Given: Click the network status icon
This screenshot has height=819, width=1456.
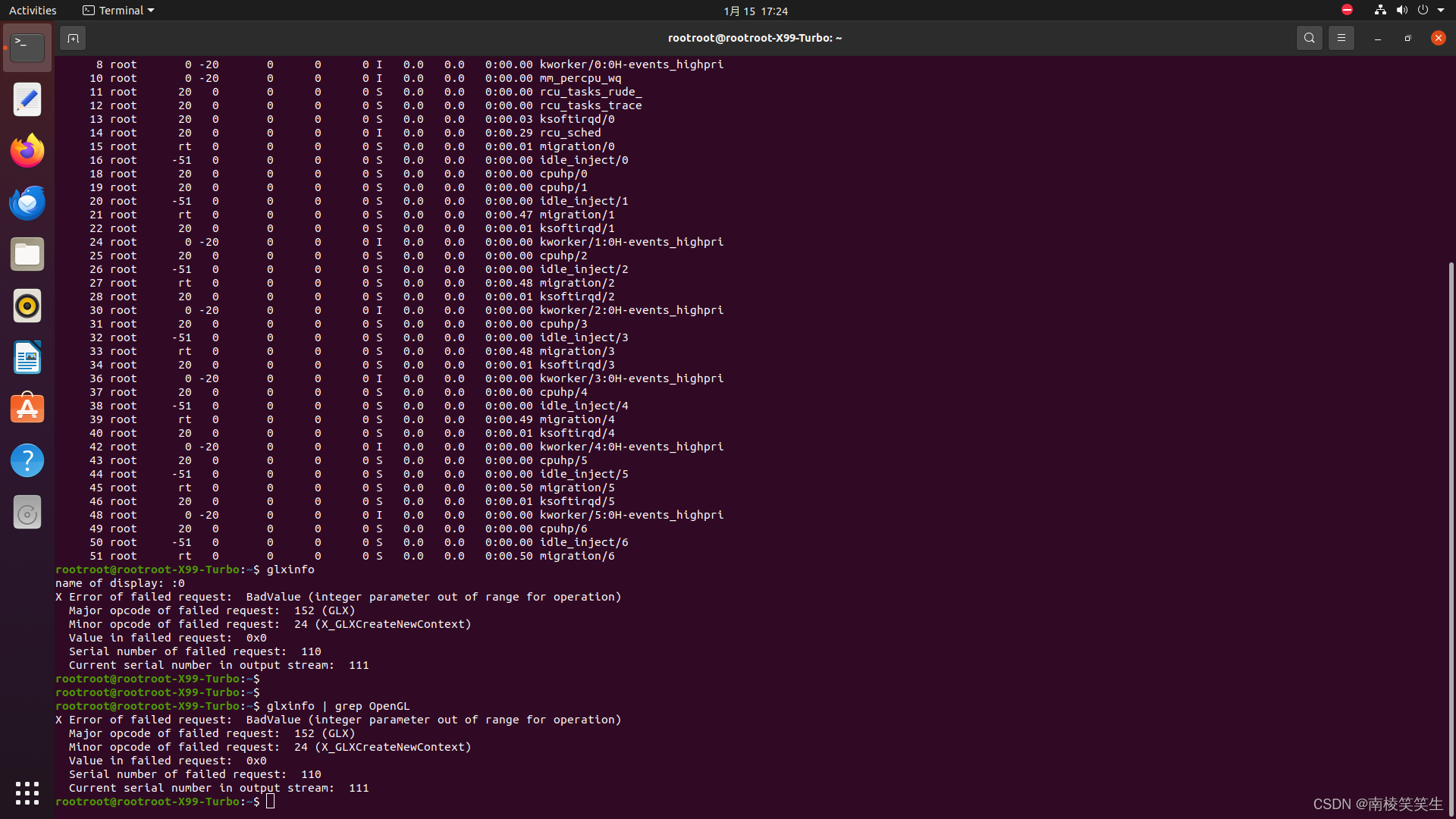Looking at the screenshot, I should (1380, 11).
